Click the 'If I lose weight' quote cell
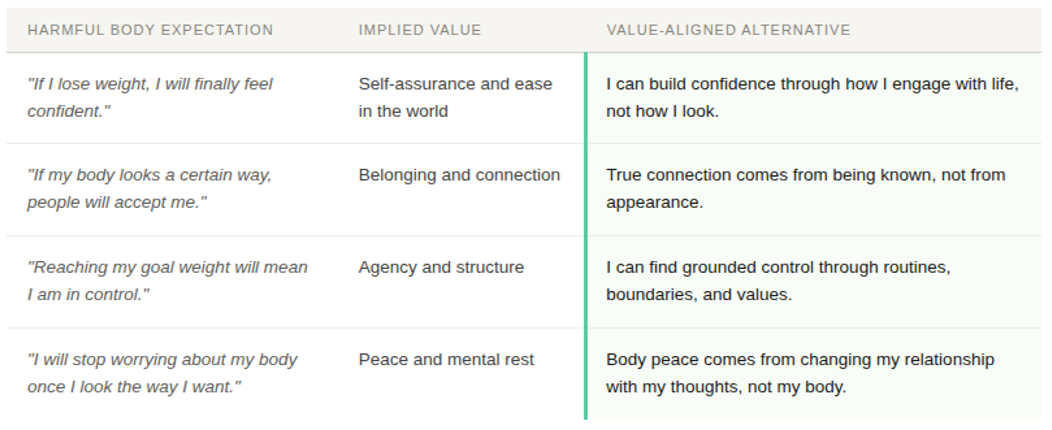1052x430 pixels. [150, 97]
